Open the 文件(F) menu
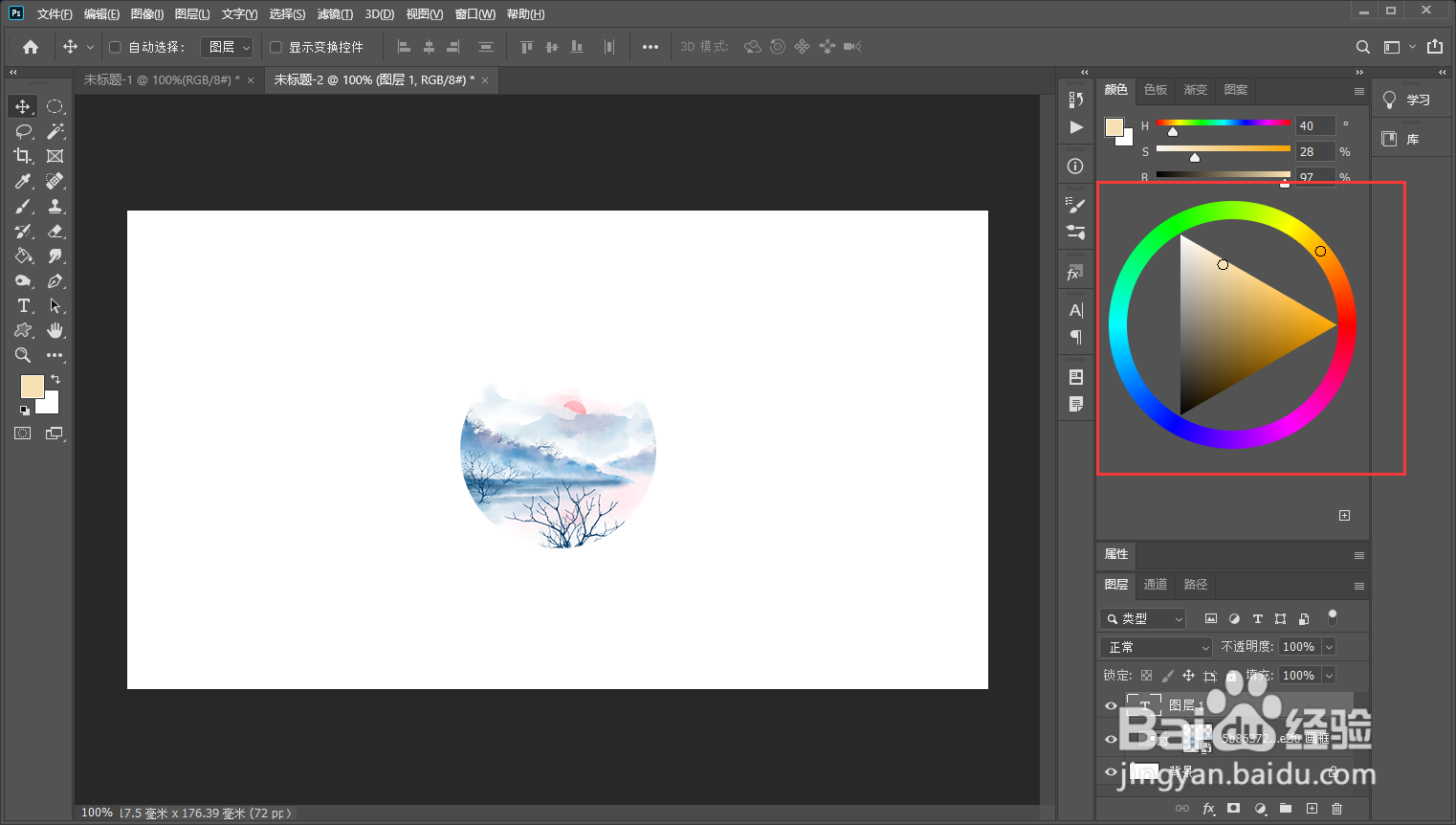The image size is (1456, 825). pyautogui.click(x=55, y=14)
